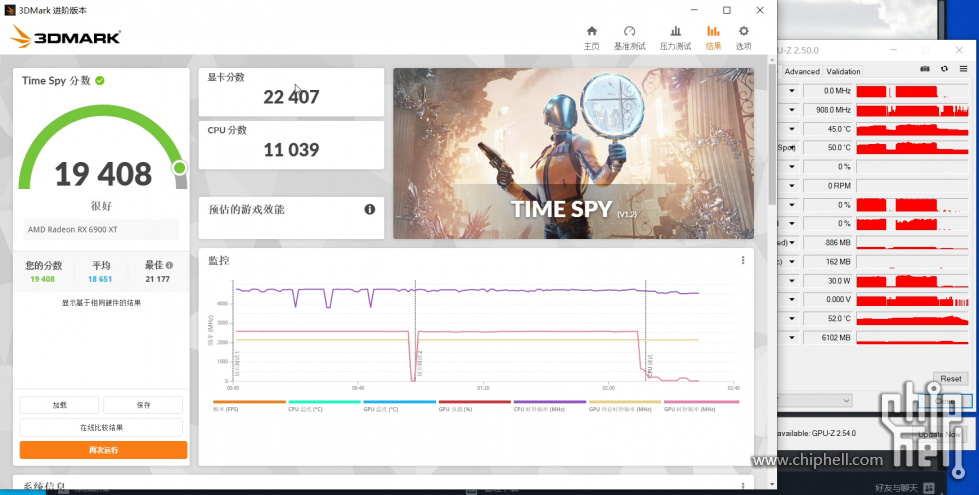Click the Time Spy artwork thumbnail
The height and width of the screenshot is (495, 979).
point(573,153)
